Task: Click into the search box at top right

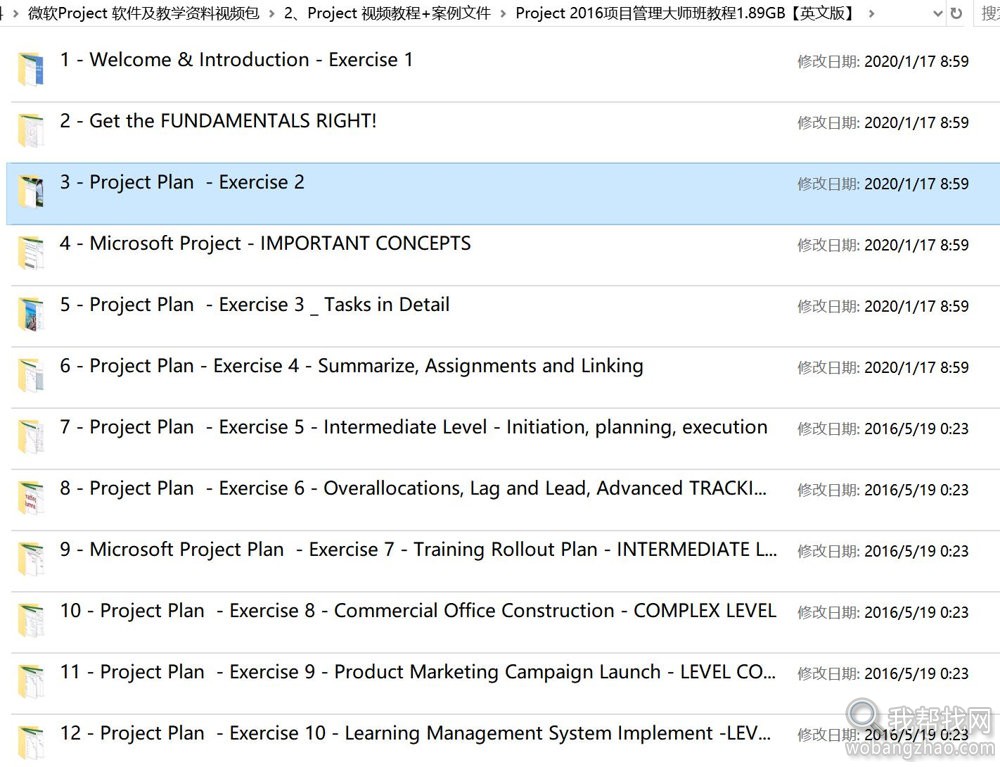Action: [989, 13]
